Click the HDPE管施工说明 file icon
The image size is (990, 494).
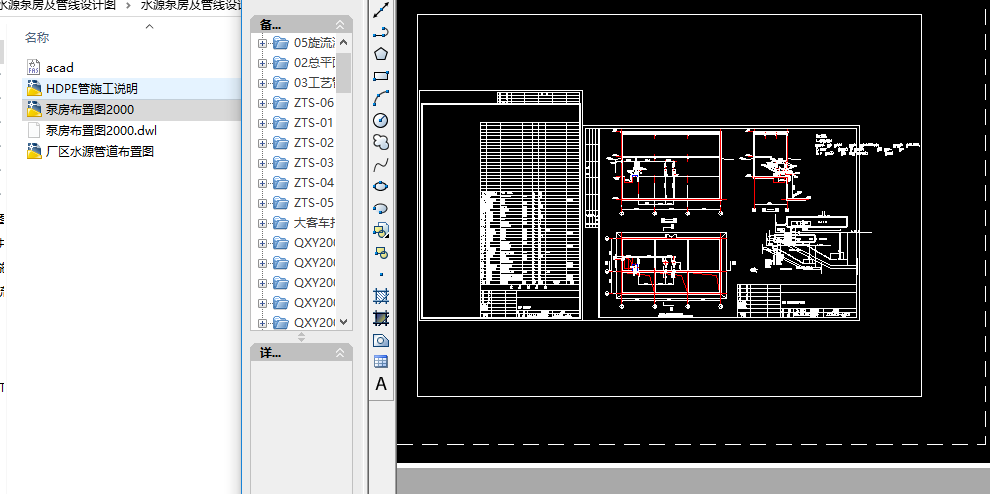34,88
